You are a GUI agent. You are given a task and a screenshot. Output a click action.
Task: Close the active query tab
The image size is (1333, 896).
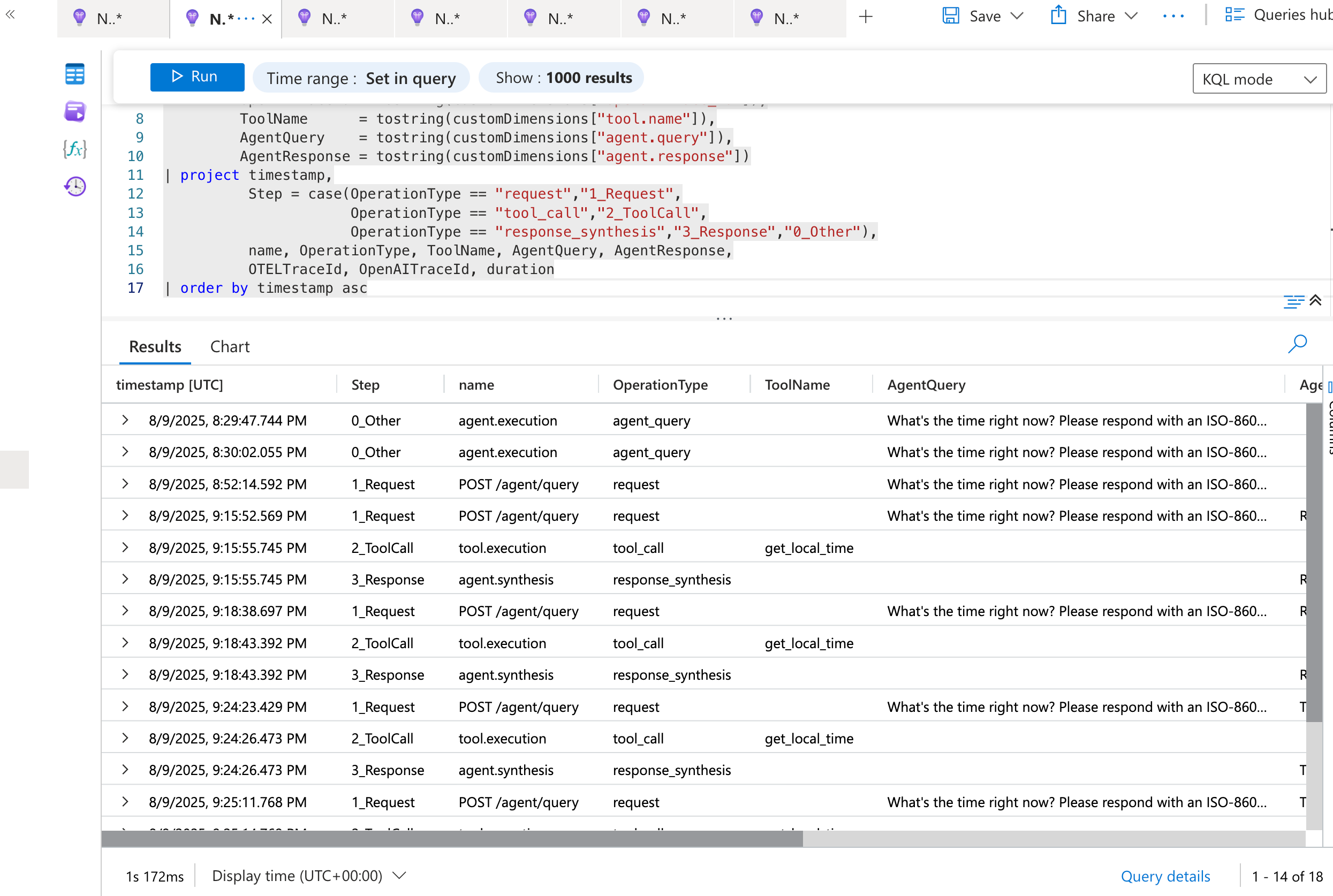267,19
